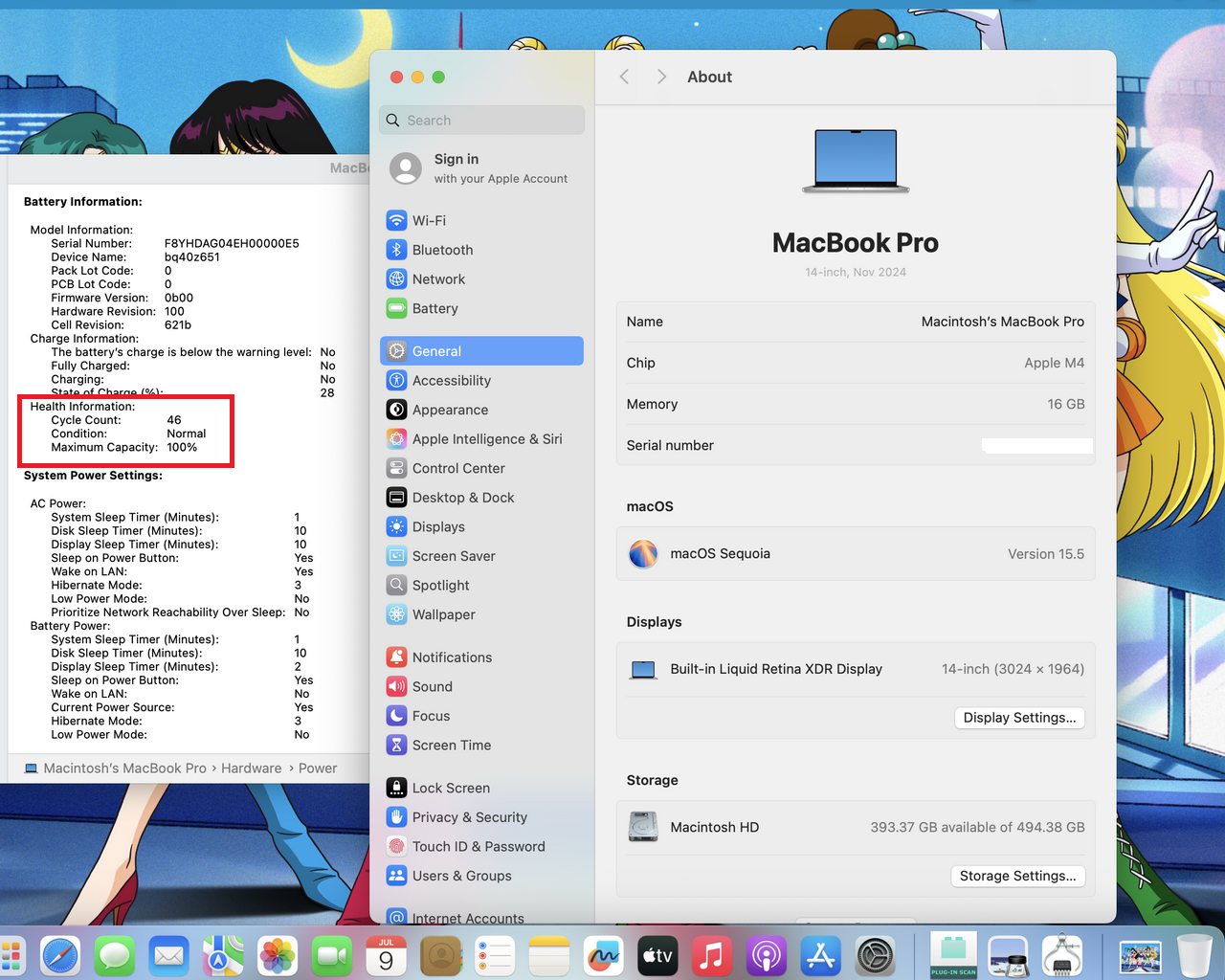Open Displays settings in the sidebar
Screen dimensions: 1225x980
point(481,526)
